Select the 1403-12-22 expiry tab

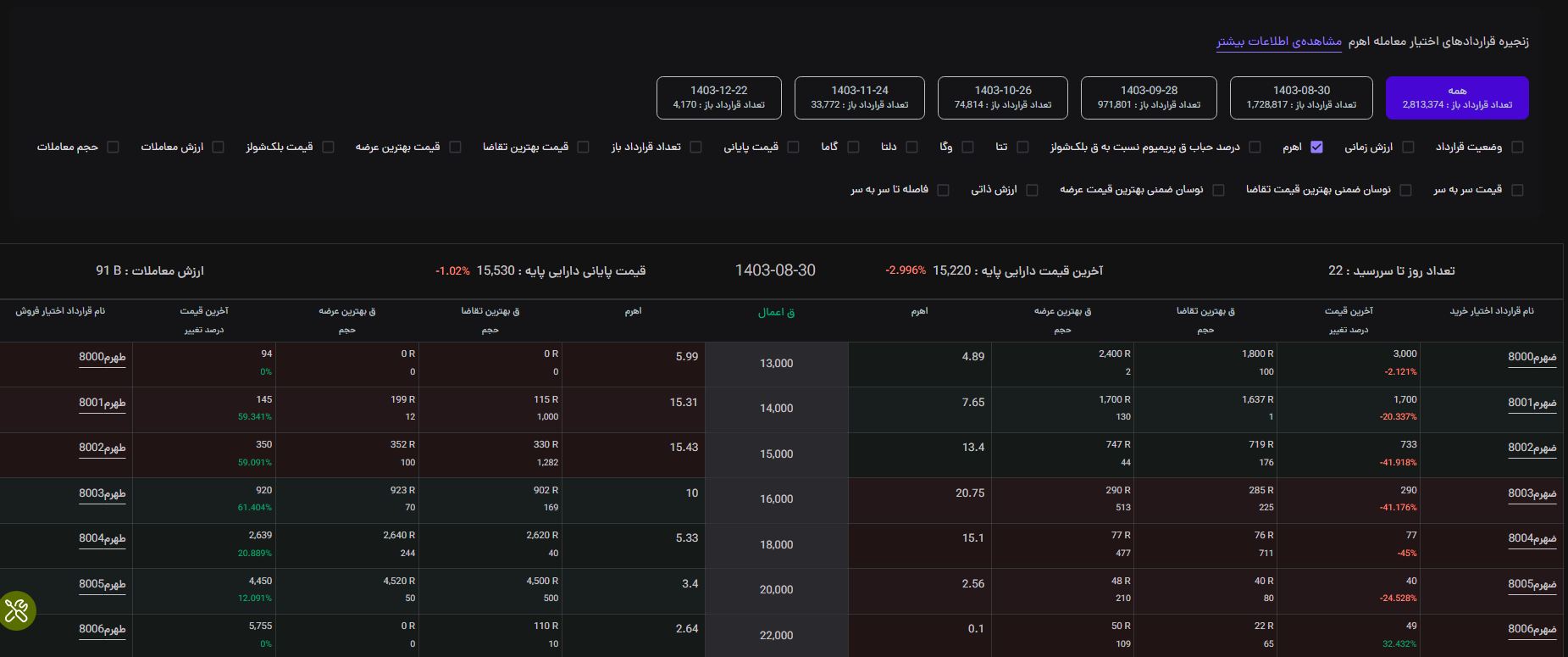point(718,97)
